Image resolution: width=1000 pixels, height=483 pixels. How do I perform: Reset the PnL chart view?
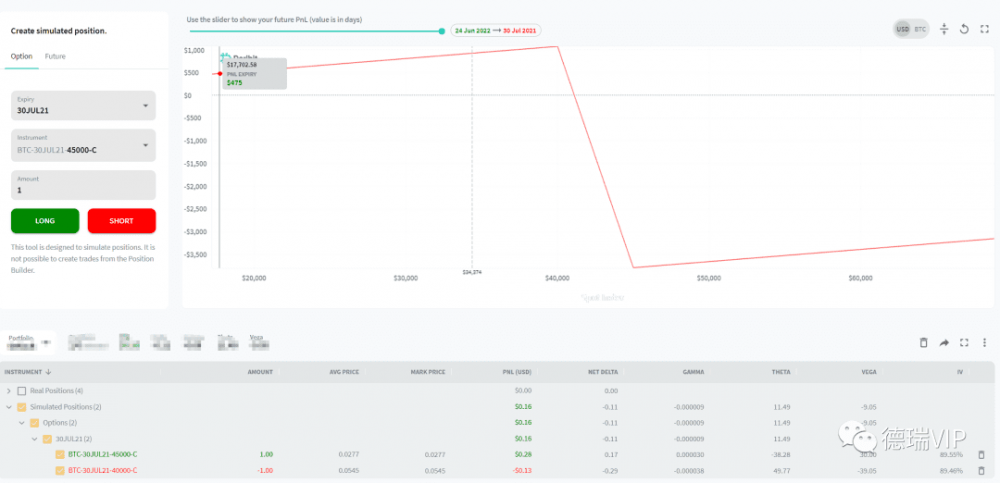click(x=964, y=29)
